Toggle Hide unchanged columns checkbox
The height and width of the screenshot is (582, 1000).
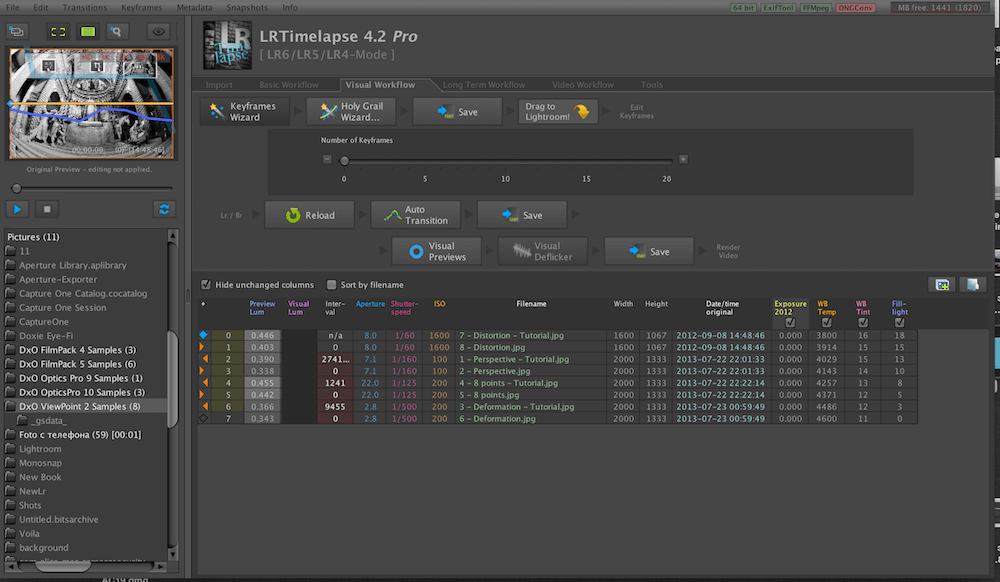tap(206, 285)
